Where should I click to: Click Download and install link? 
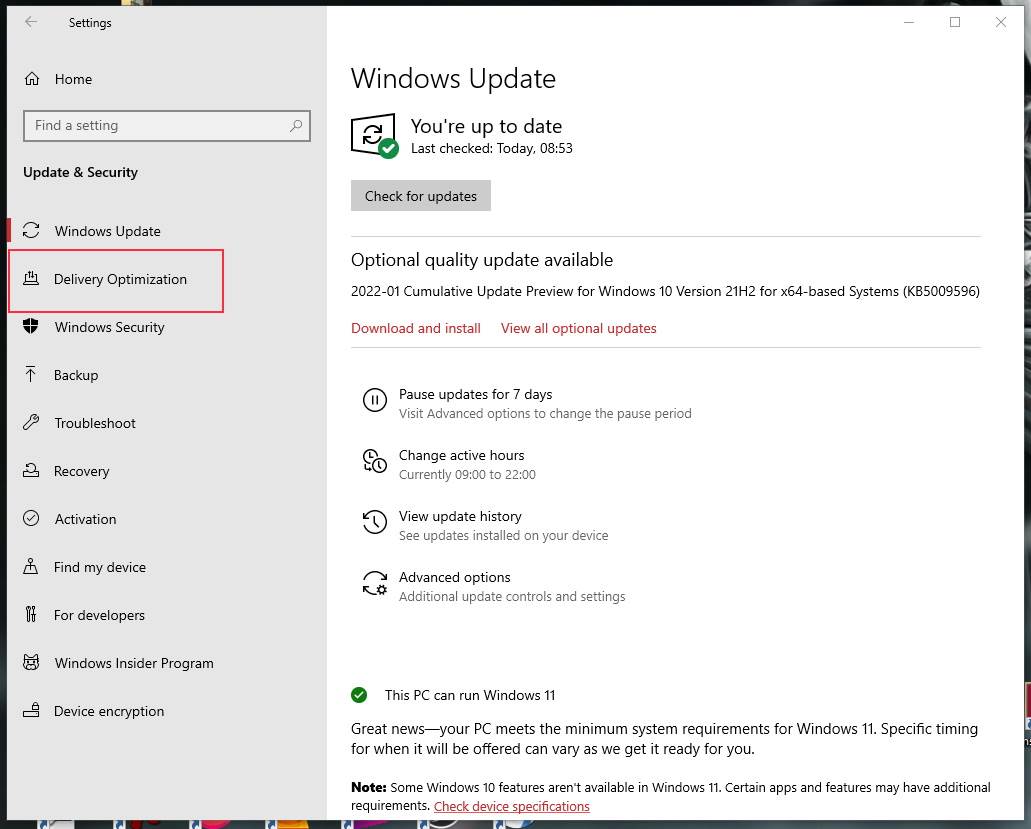click(416, 328)
